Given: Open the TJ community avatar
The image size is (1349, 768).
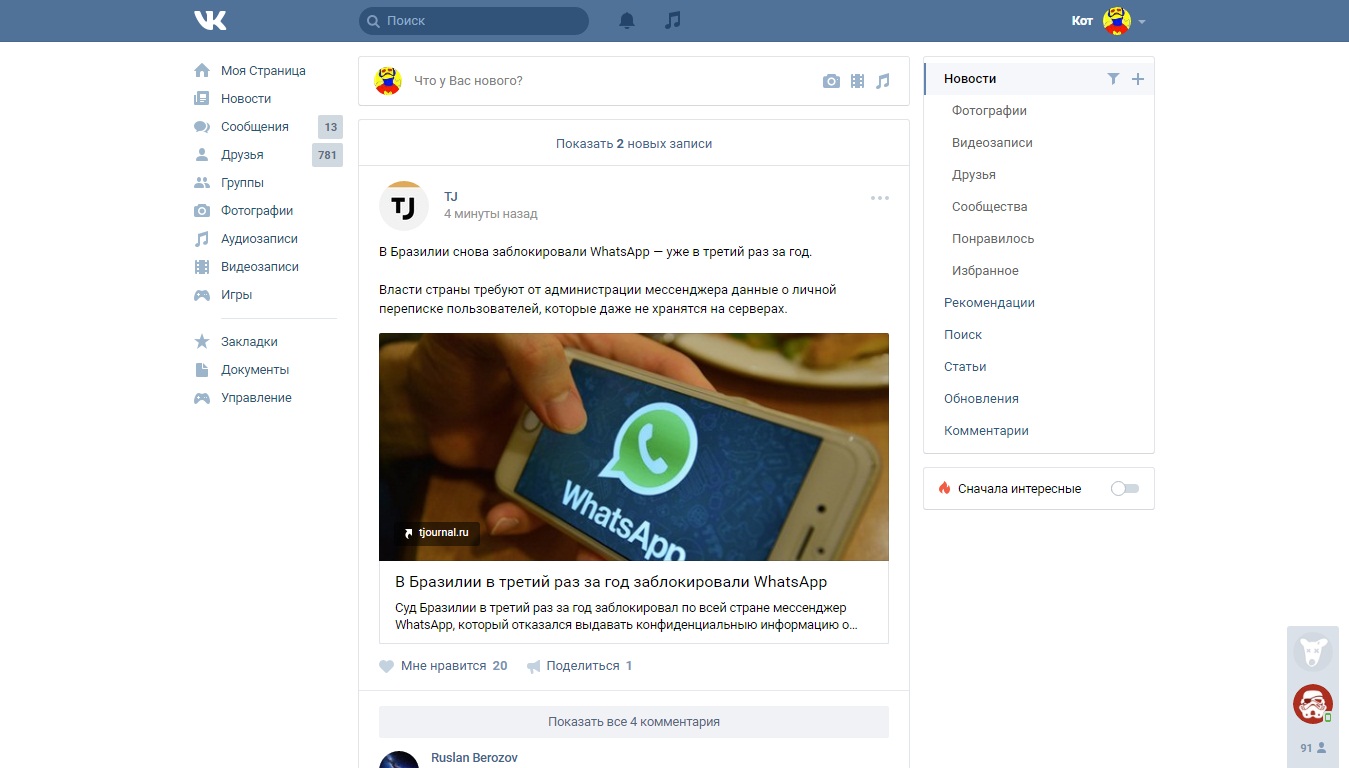Looking at the screenshot, I should [x=404, y=206].
